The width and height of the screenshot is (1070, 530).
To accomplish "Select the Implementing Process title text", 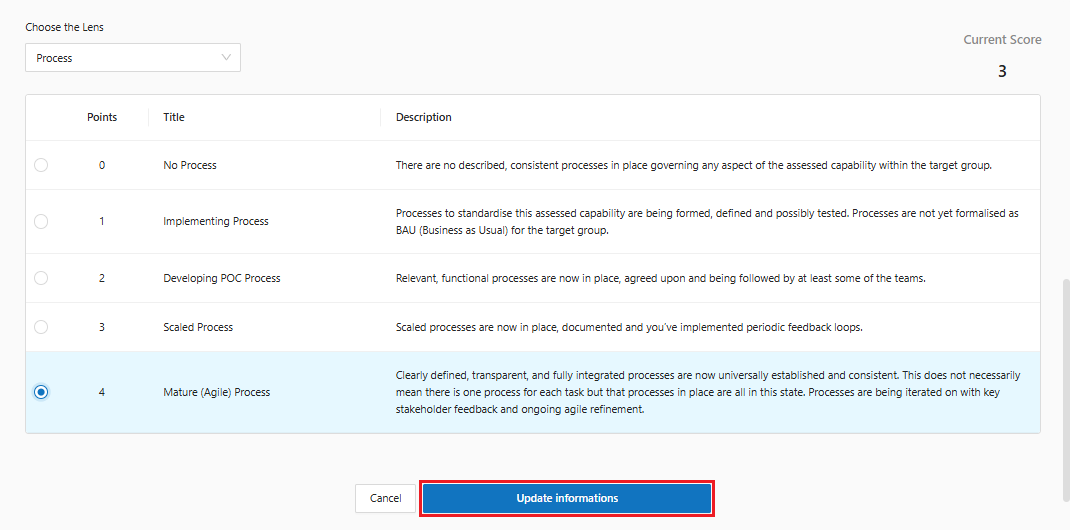I will [216, 221].
